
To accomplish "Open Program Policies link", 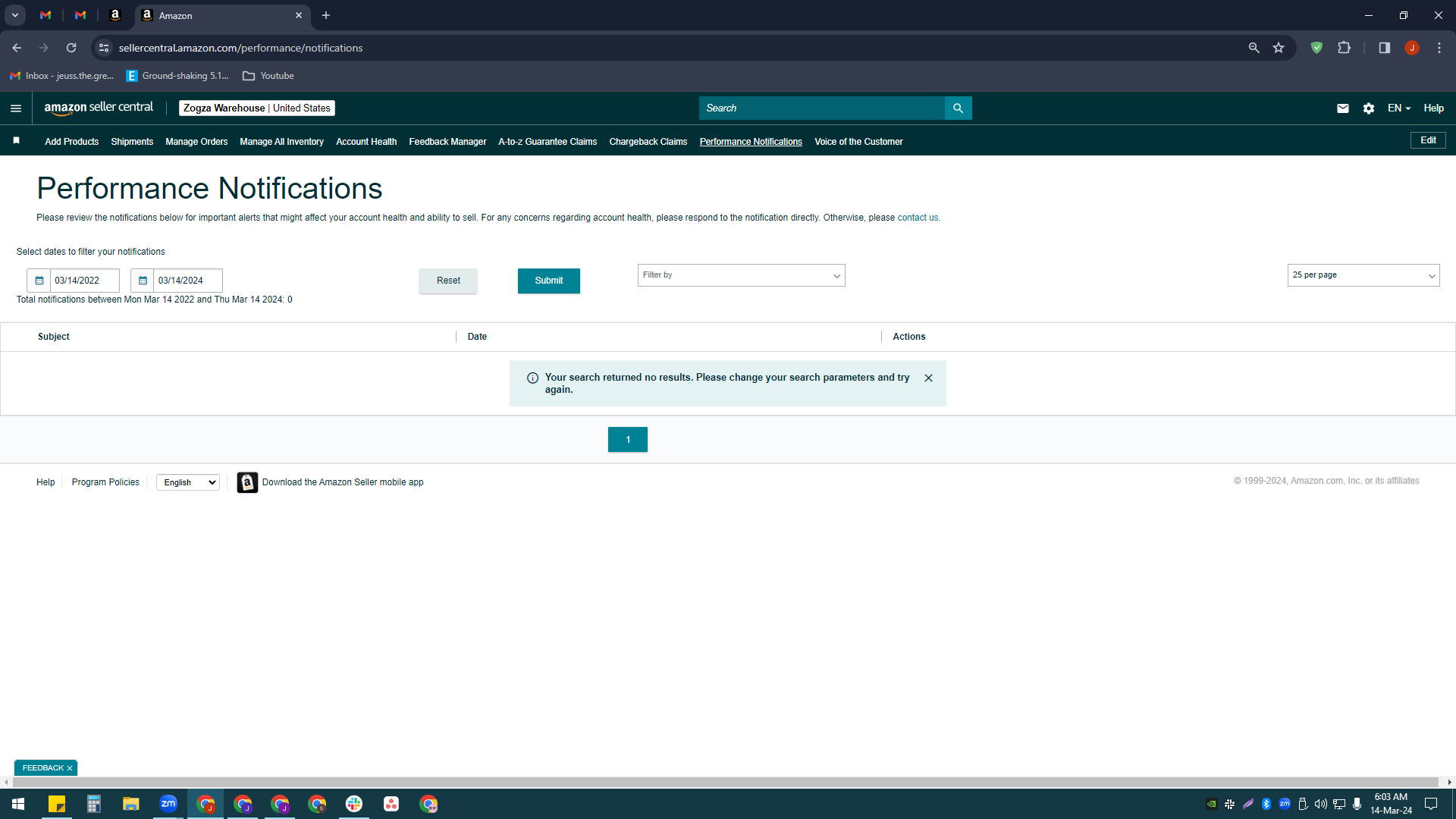I will click(105, 482).
